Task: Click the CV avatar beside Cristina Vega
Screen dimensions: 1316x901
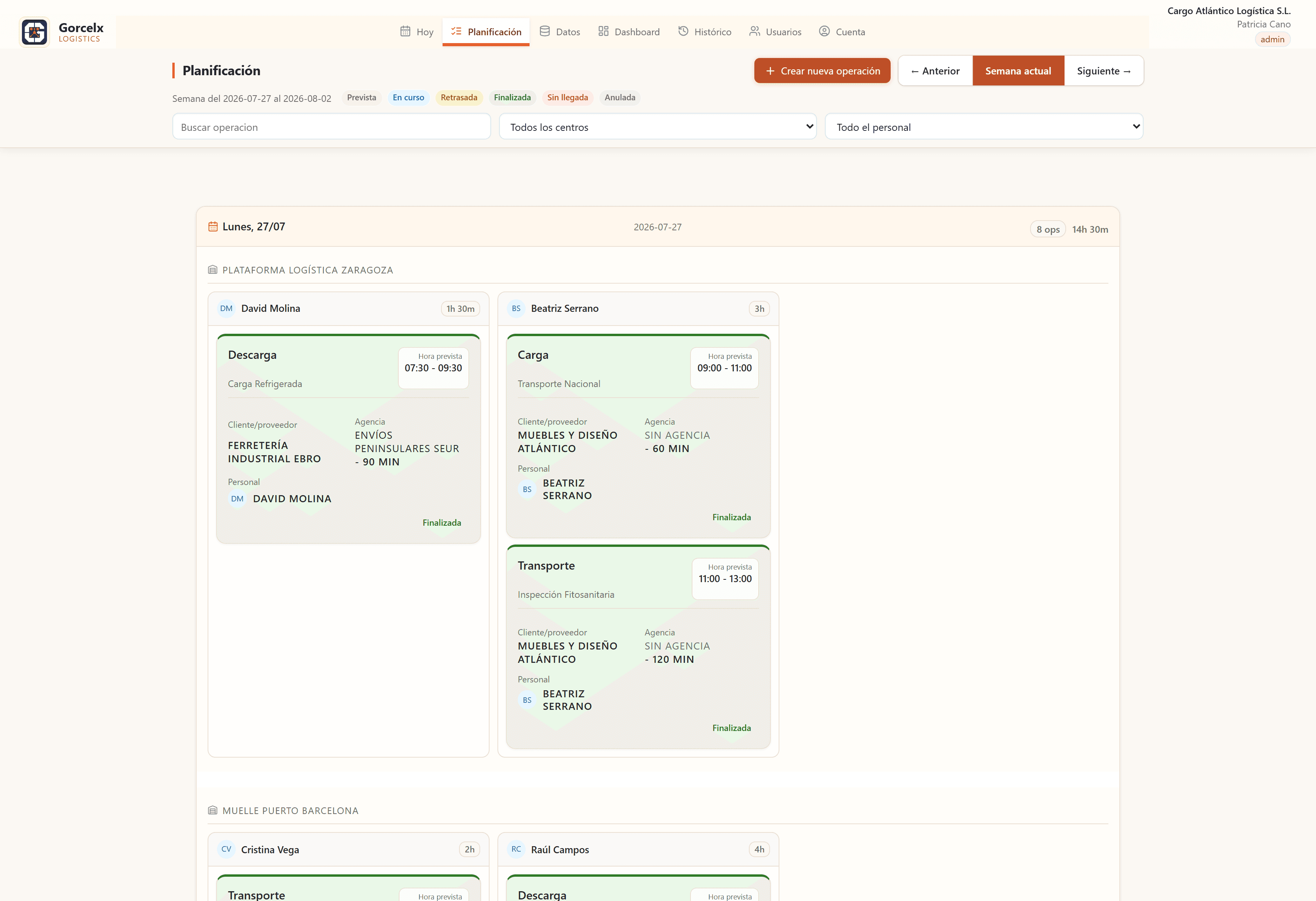Action: [x=226, y=849]
